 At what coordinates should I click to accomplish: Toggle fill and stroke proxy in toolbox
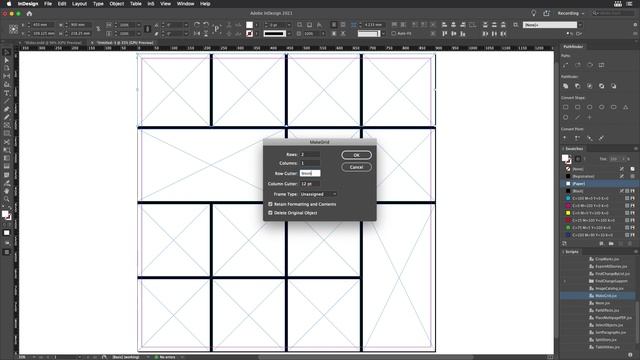coord(6,215)
